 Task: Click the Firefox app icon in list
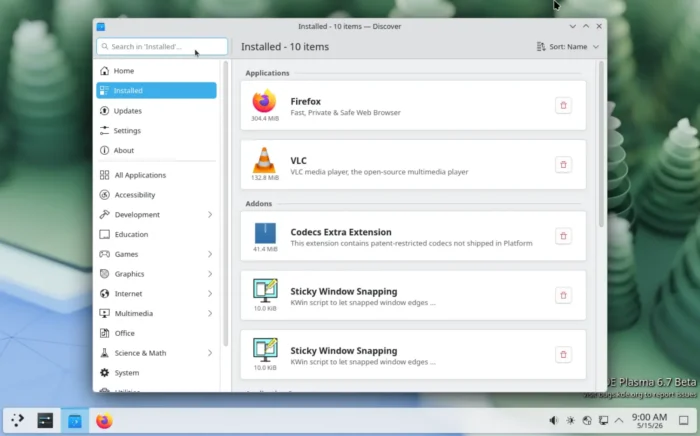264,101
